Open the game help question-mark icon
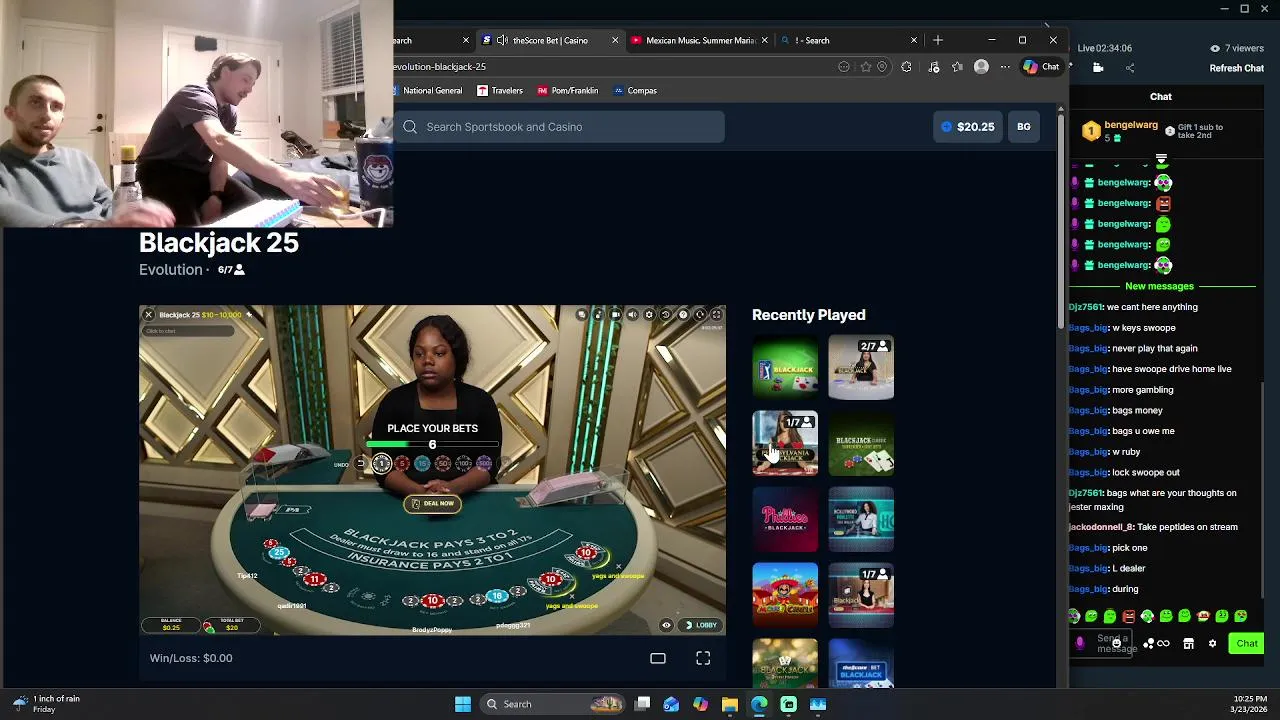This screenshot has height=720, width=1280. 683,315
